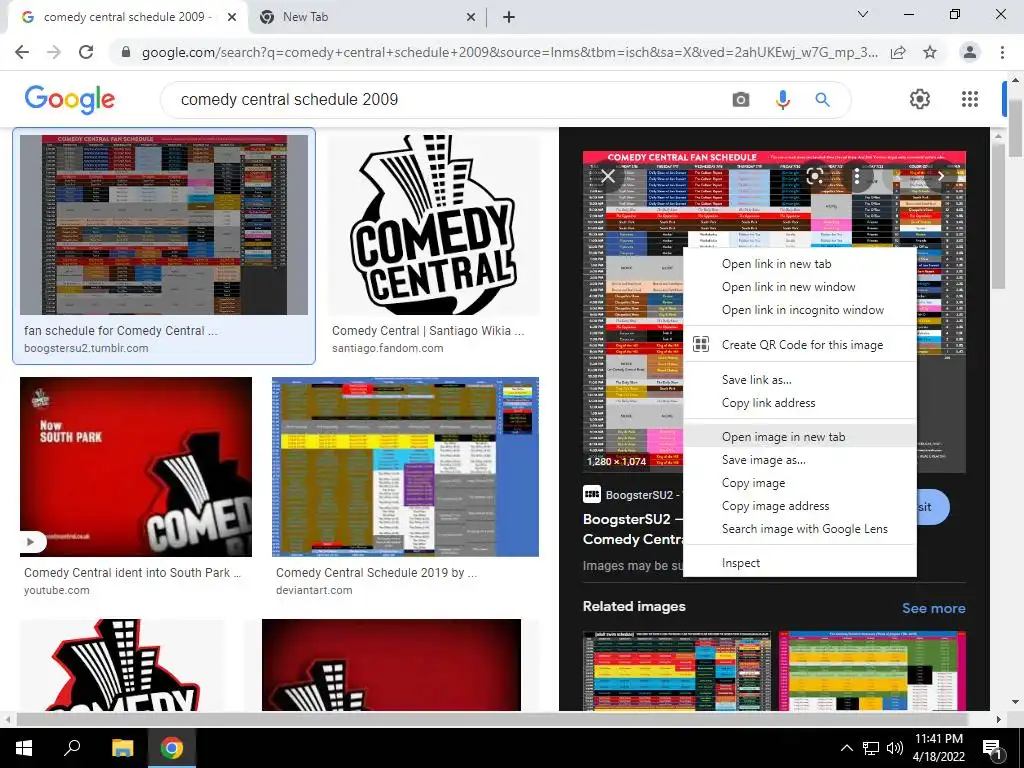Click See more related images
The image size is (1024, 768).
[x=933, y=608]
